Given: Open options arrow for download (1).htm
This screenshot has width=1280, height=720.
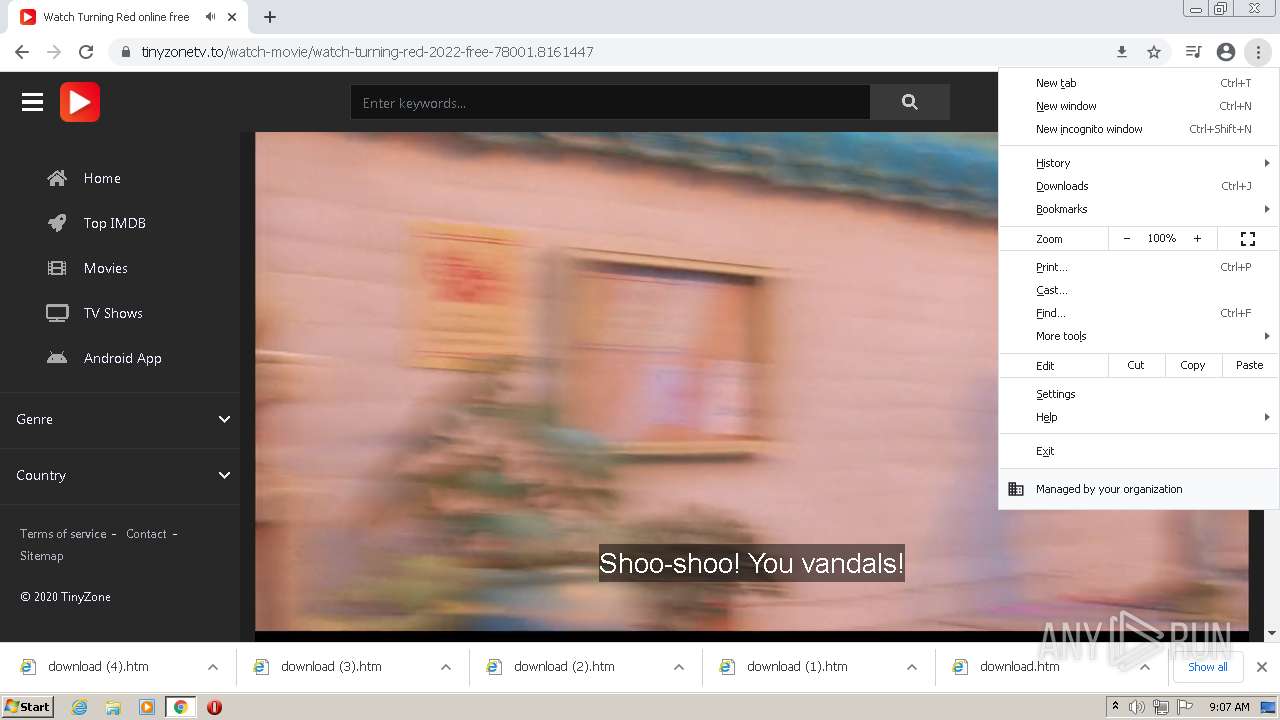Looking at the screenshot, I should coord(912,667).
